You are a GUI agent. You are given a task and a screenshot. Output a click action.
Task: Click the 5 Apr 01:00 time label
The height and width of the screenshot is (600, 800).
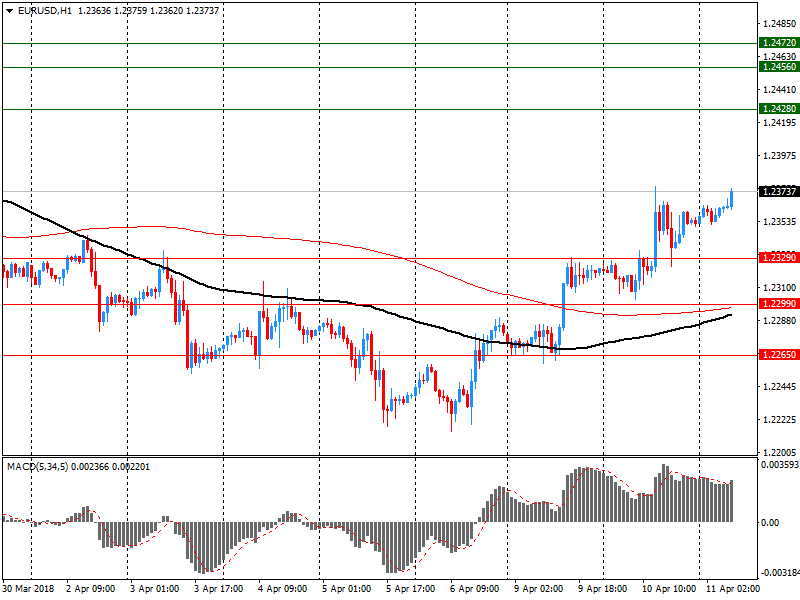point(346,589)
